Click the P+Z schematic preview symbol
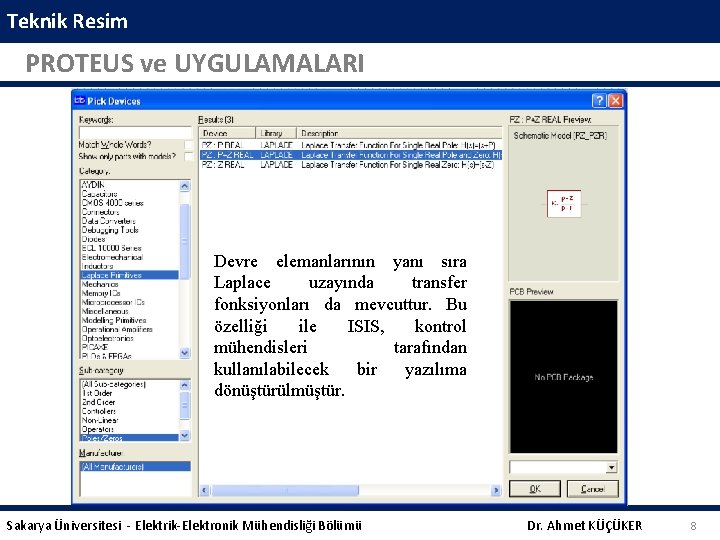 point(564,203)
